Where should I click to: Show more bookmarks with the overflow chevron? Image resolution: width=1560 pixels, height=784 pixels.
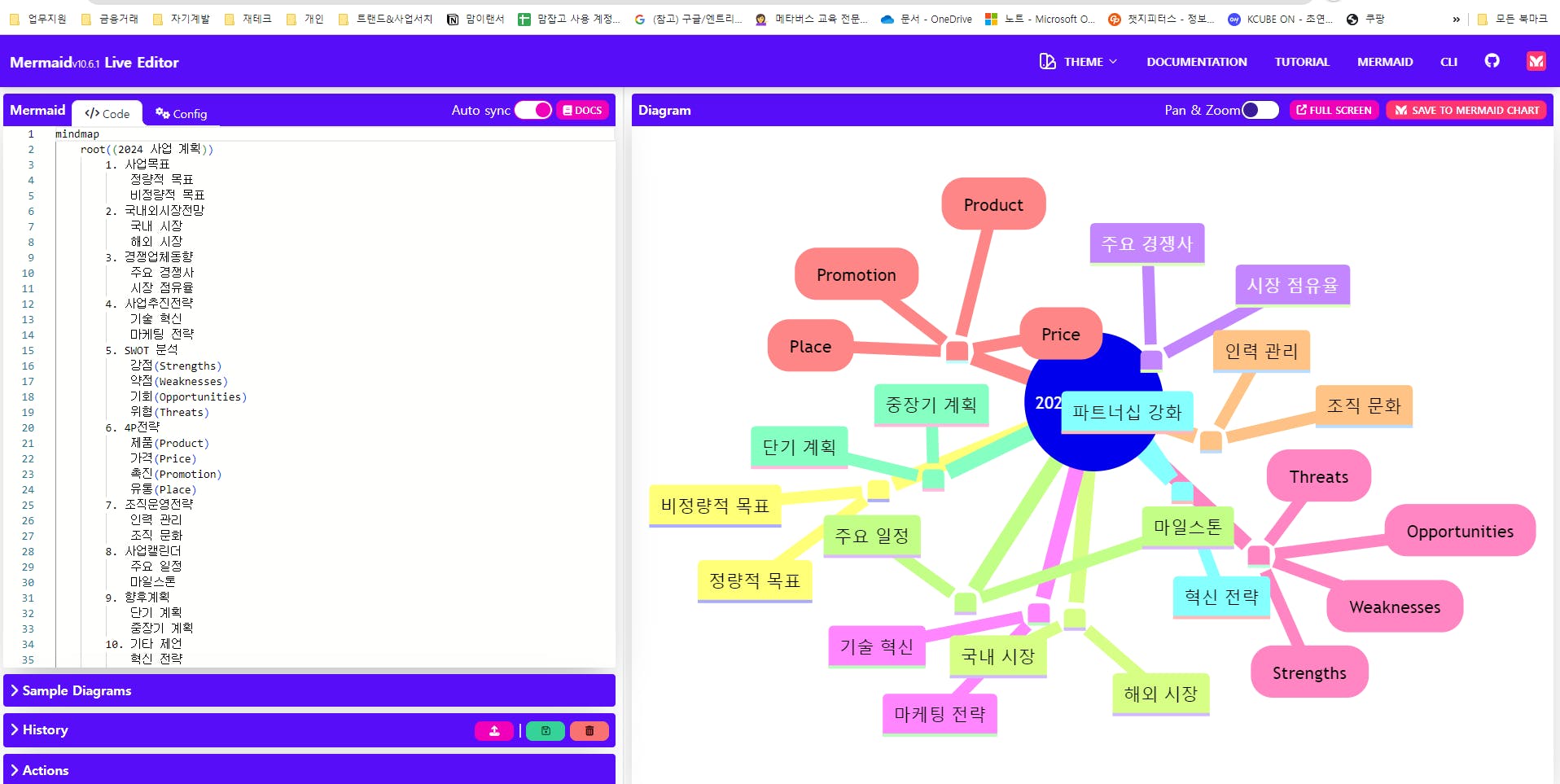1456,19
